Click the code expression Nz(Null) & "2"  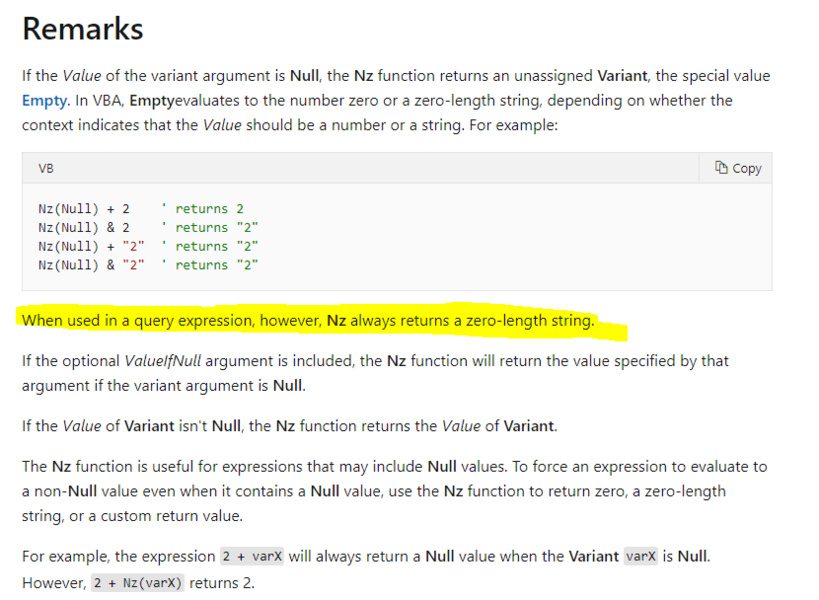click(x=91, y=265)
